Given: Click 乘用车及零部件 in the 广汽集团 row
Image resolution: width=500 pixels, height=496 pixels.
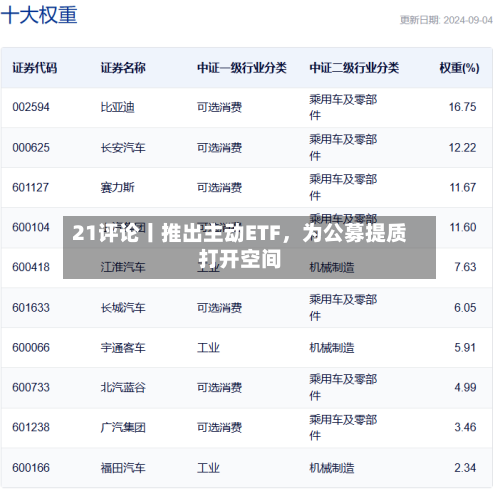Looking at the screenshot, I should tap(343, 427).
